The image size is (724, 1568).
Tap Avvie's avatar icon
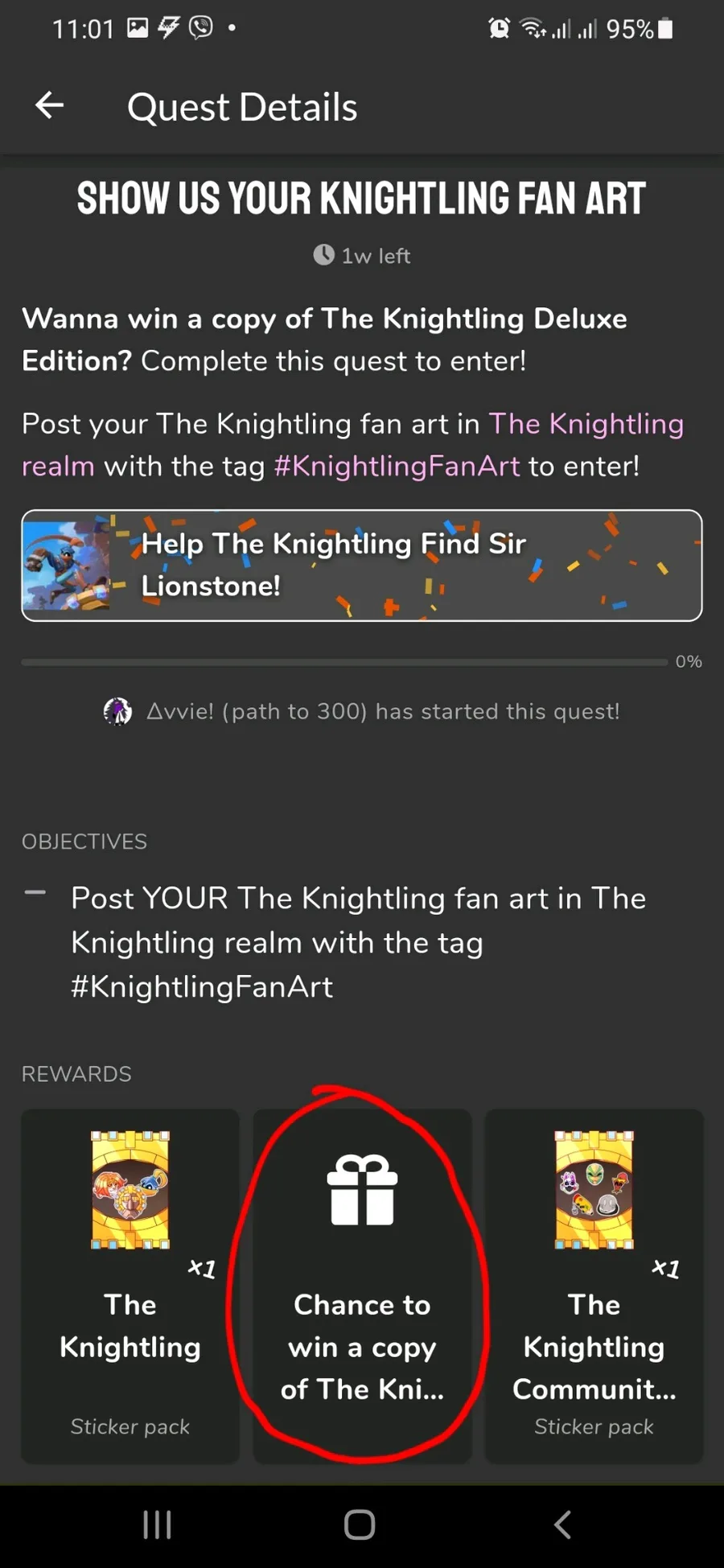tap(118, 711)
